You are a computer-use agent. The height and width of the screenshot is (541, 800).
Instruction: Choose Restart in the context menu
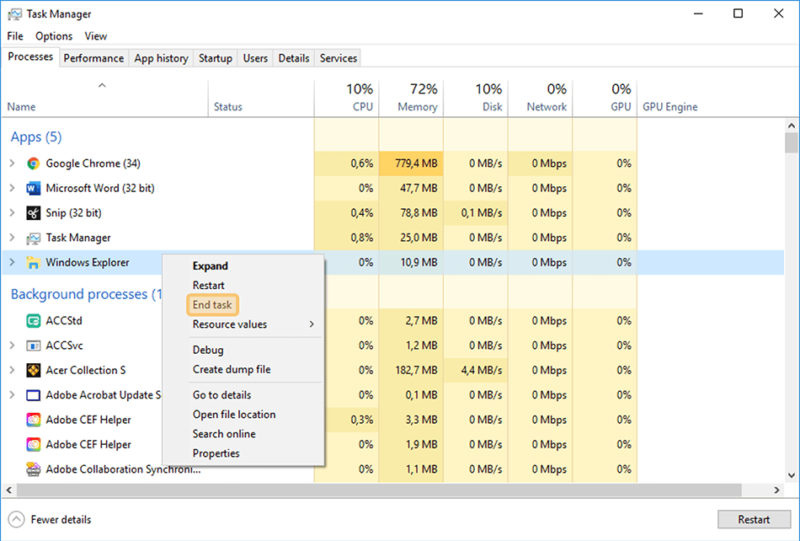click(208, 285)
